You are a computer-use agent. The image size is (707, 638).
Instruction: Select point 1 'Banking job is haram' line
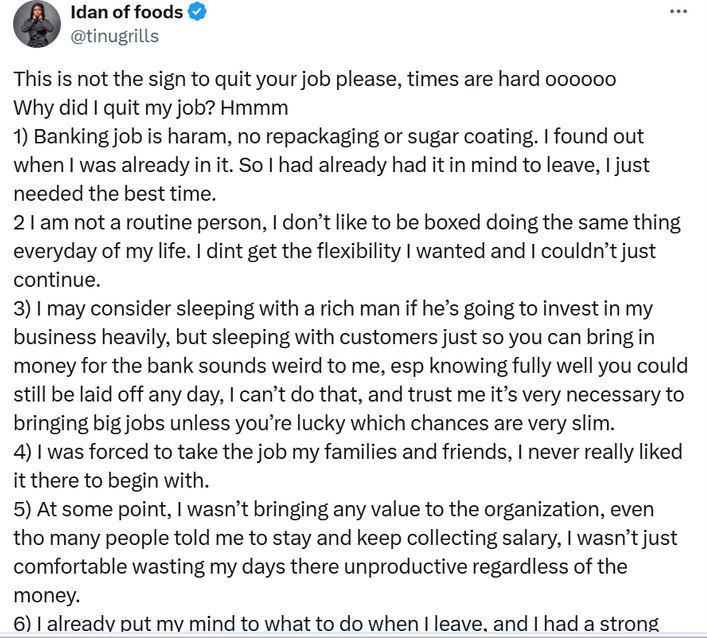pyautogui.click(x=329, y=137)
